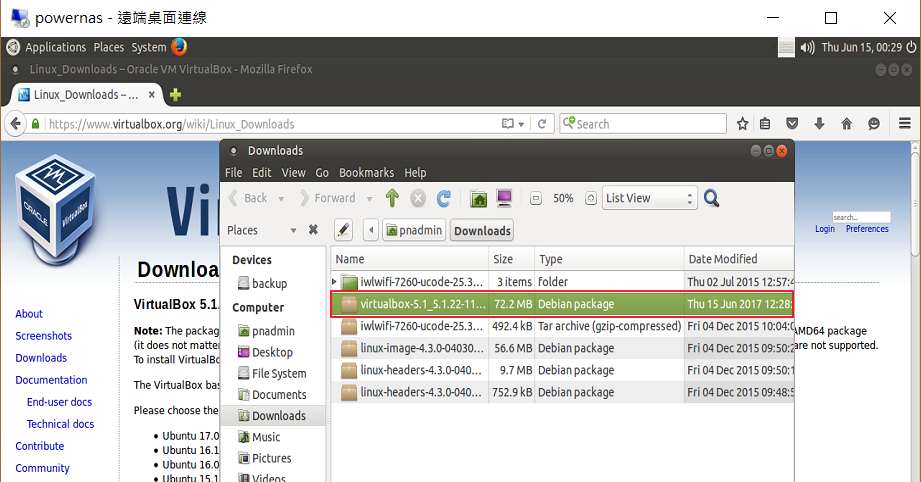The image size is (921, 482).
Task: Open the Places side pane dropdown
Action: click(293, 231)
